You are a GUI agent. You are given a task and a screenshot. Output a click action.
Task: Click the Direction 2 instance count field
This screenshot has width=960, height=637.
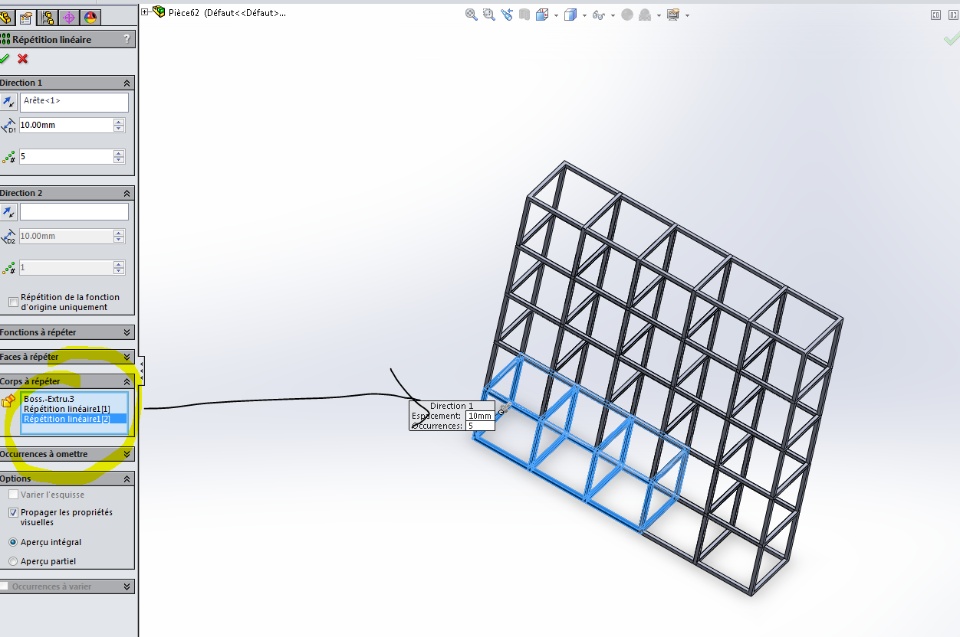tap(66, 267)
